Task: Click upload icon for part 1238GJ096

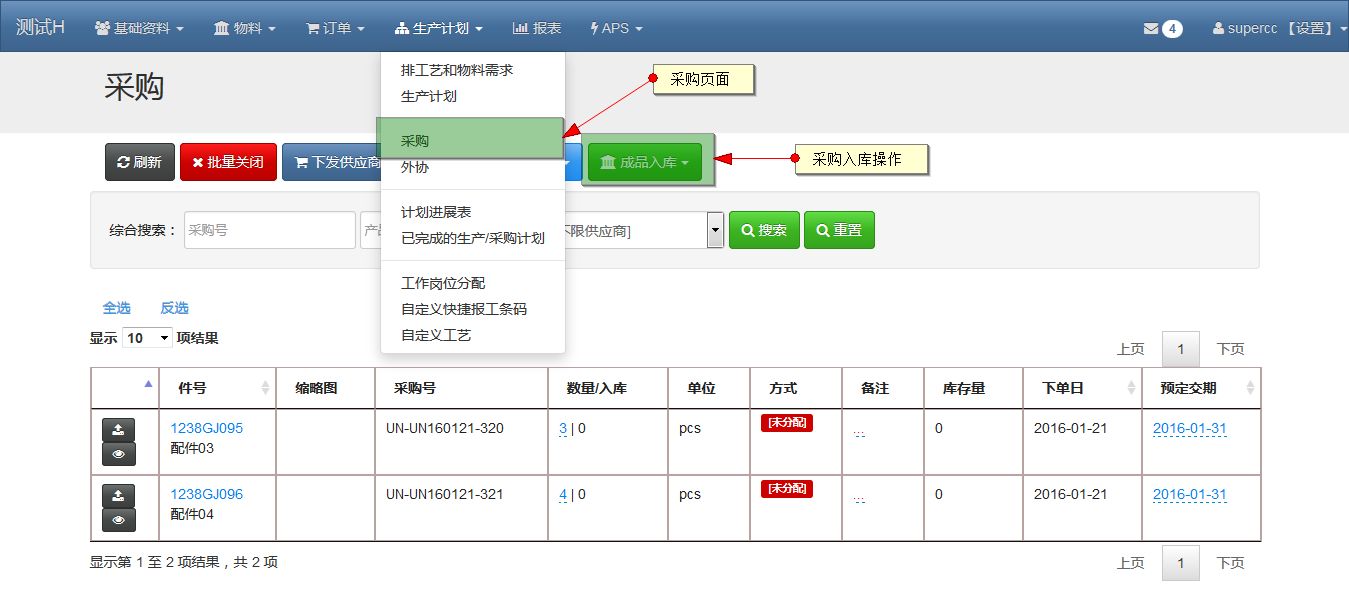Action: point(119,496)
